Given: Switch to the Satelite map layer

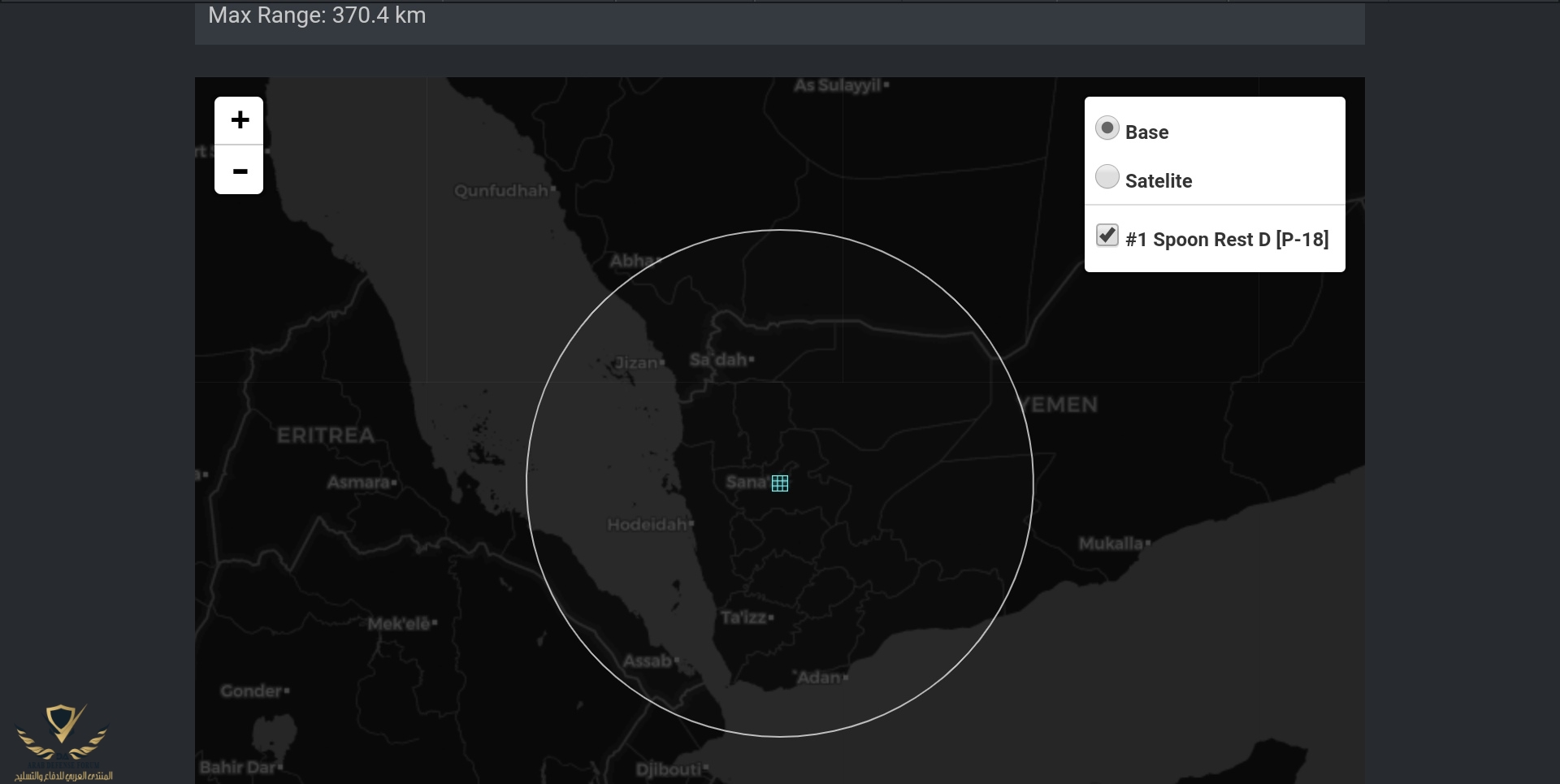Looking at the screenshot, I should coord(1107,177).
